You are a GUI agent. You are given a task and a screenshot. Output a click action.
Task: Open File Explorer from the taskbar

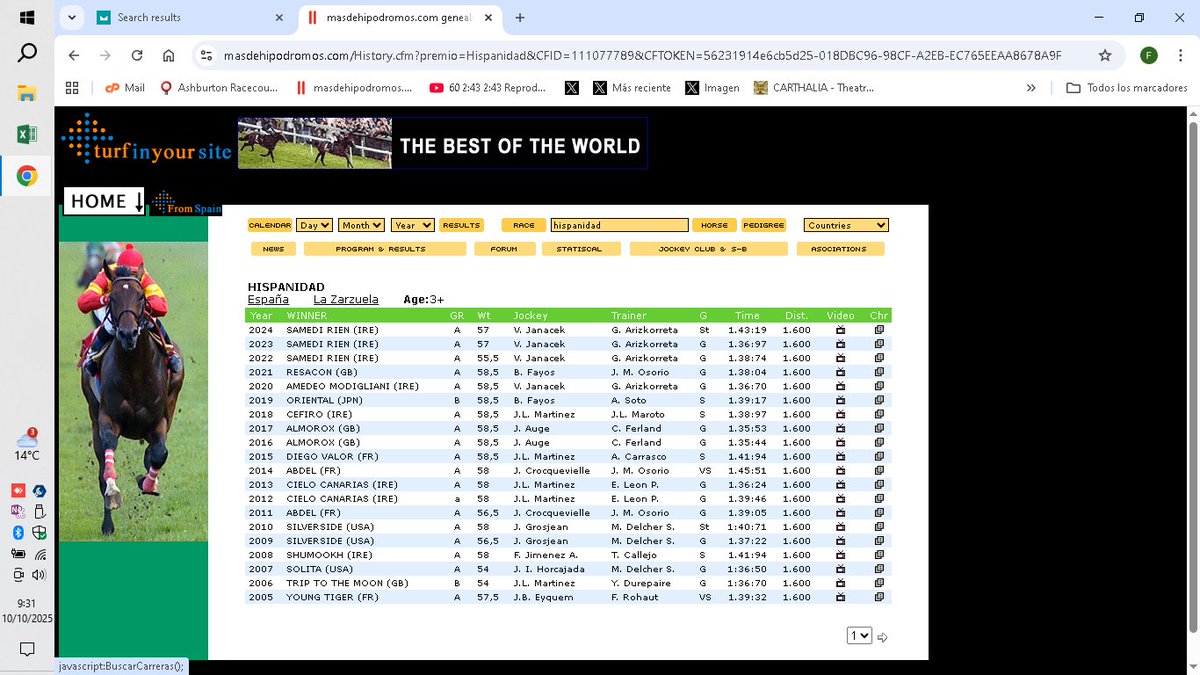tap(27, 93)
